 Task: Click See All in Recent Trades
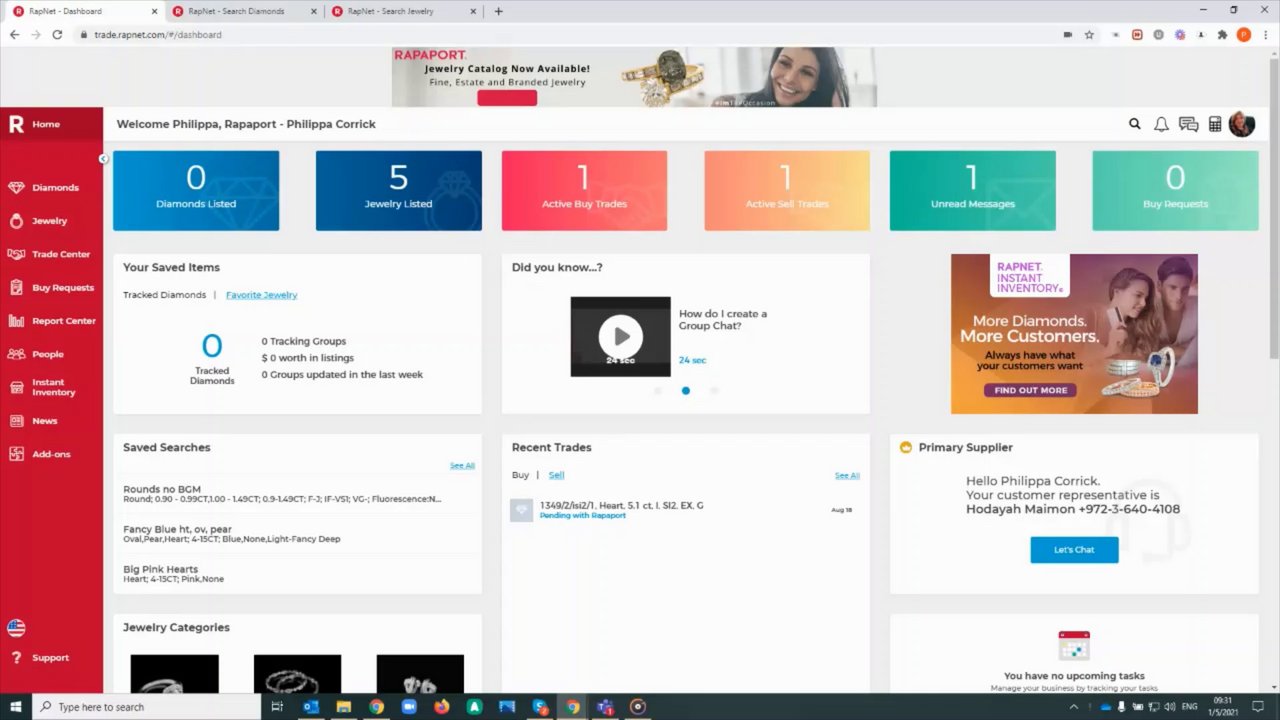[x=847, y=476]
